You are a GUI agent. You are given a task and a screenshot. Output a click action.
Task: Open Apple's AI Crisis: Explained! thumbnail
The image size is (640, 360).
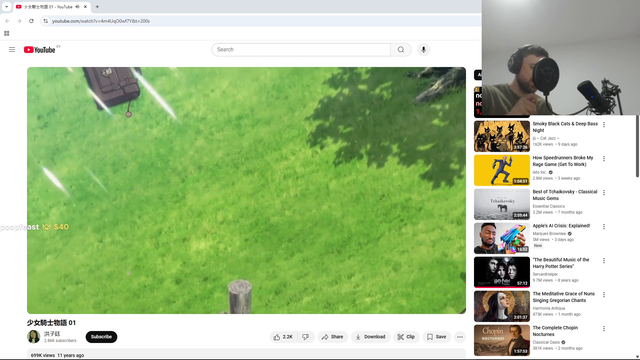(502, 238)
